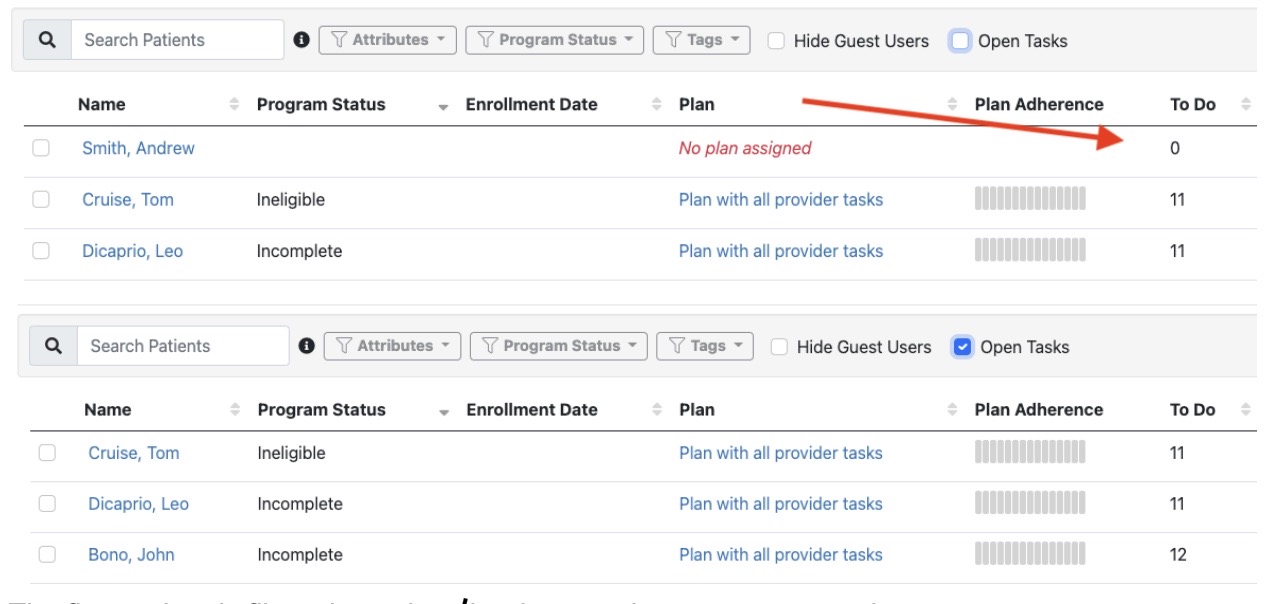The width and height of the screenshot is (1282, 604).
Task: Sort top table by Enrollment Date arrows
Action: coord(657,104)
